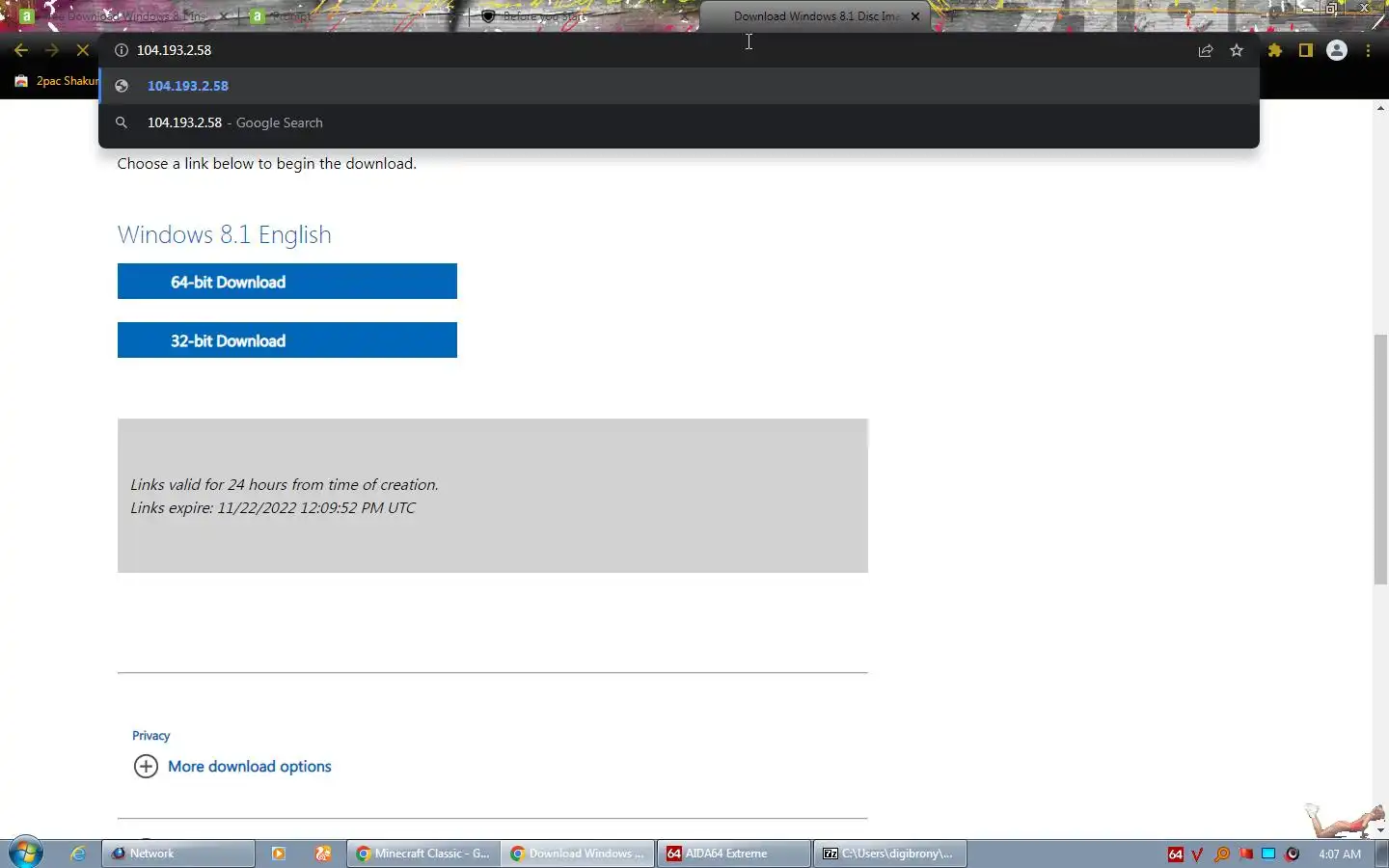Stop the page from loading
Image resolution: width=1389 pixels, height=868 pixels.
pos(83,50)
